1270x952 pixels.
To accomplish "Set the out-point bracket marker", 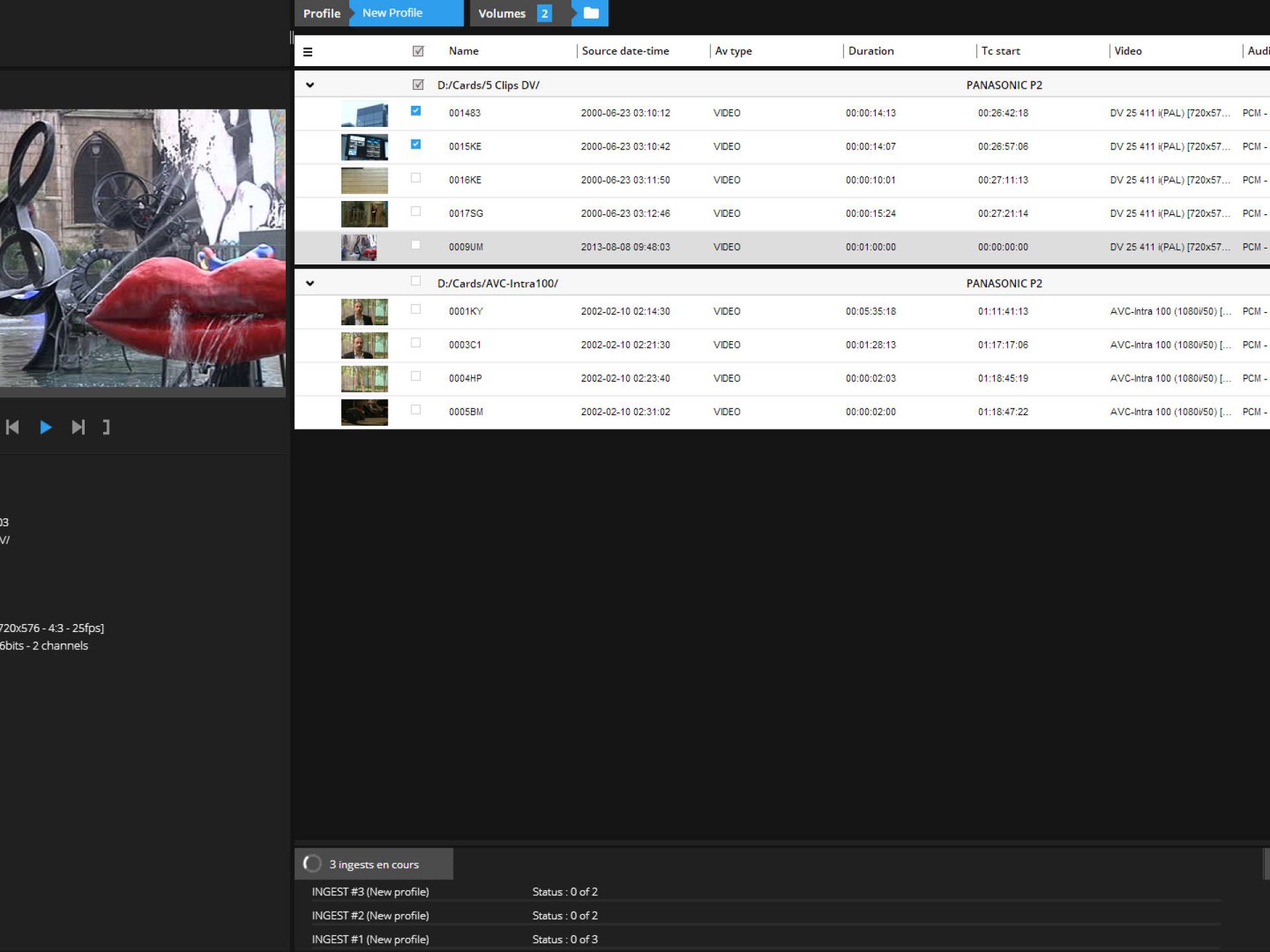I will click(x=106, y=427).
